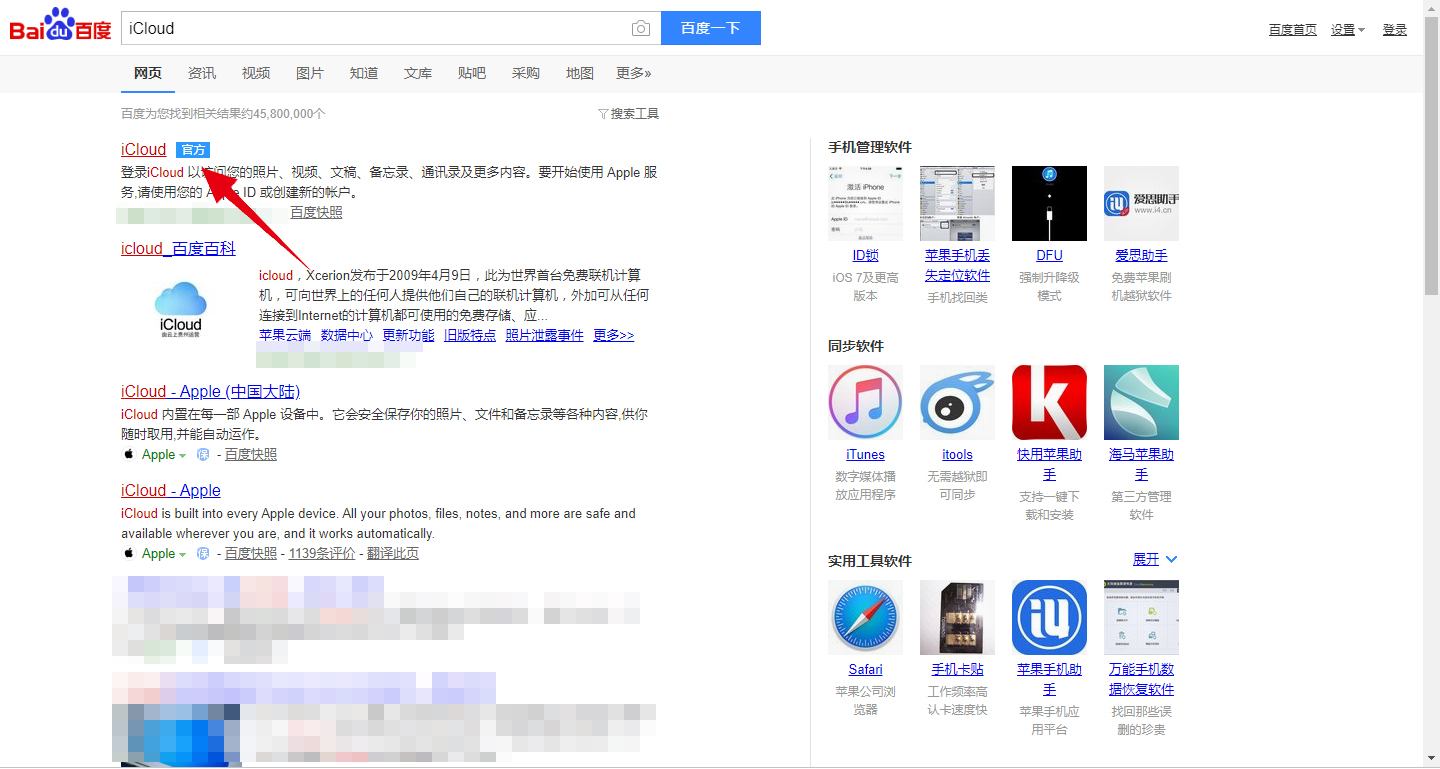1440x769 pixels.
Task: Open the Safari text link
Action: point(865,670)
